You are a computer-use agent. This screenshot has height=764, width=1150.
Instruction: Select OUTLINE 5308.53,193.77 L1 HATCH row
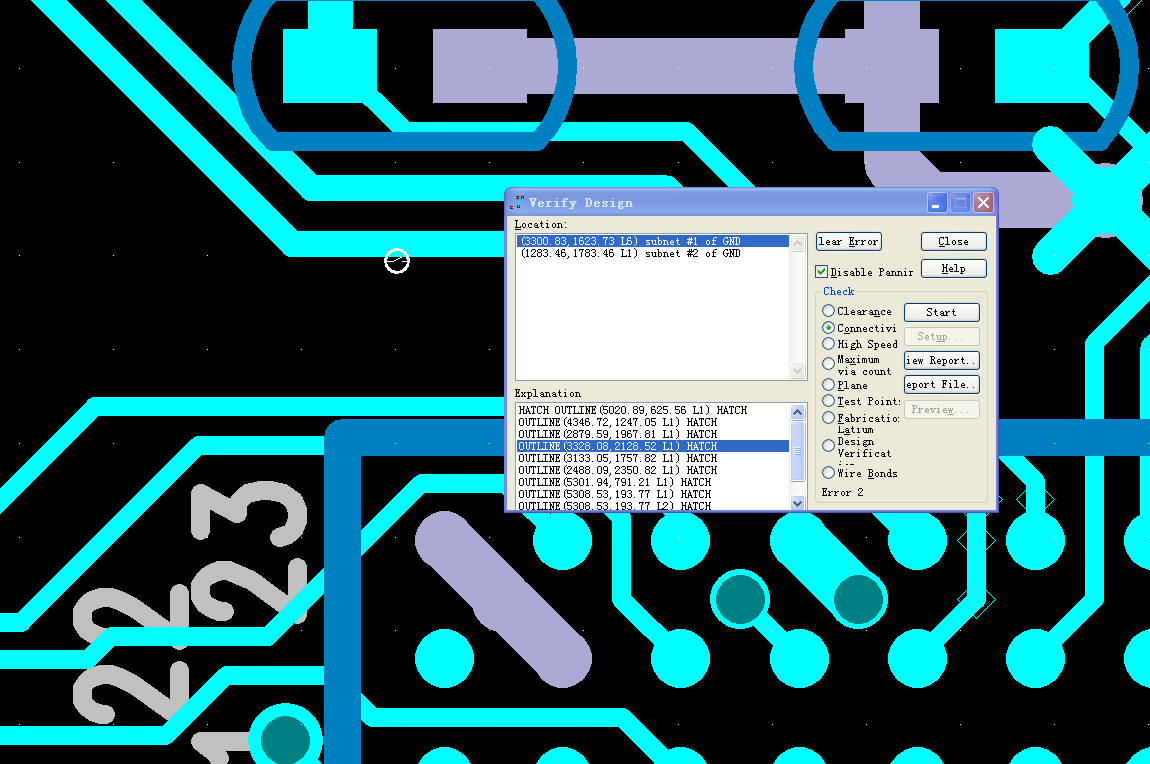653,494
